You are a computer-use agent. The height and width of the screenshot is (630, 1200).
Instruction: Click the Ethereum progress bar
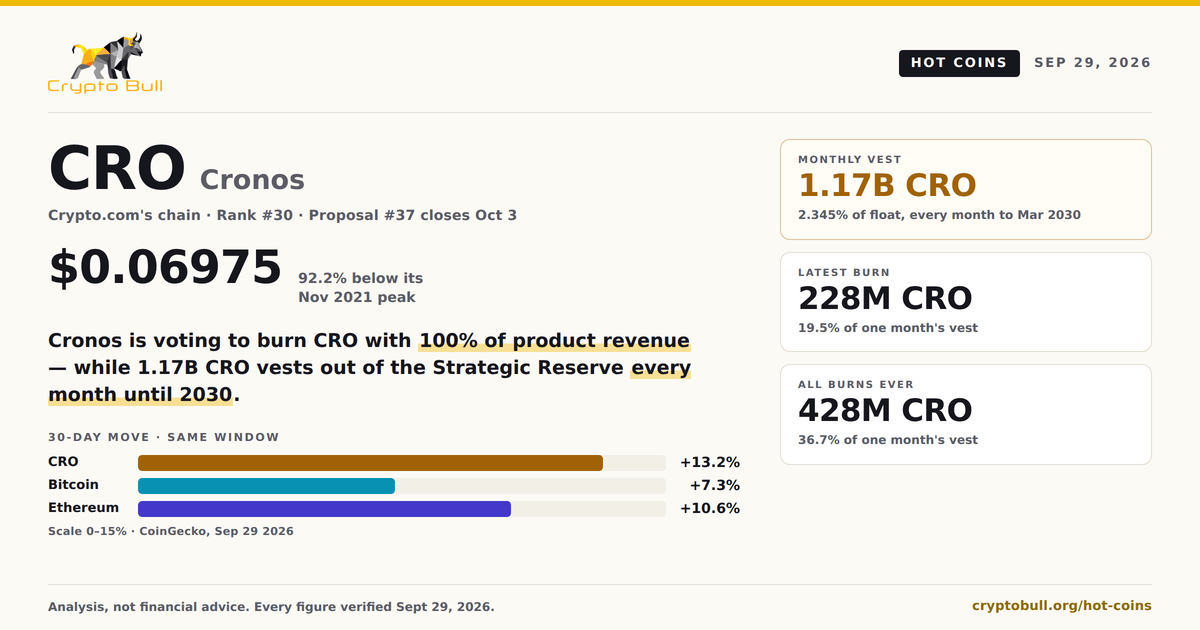tap(402, 509)
